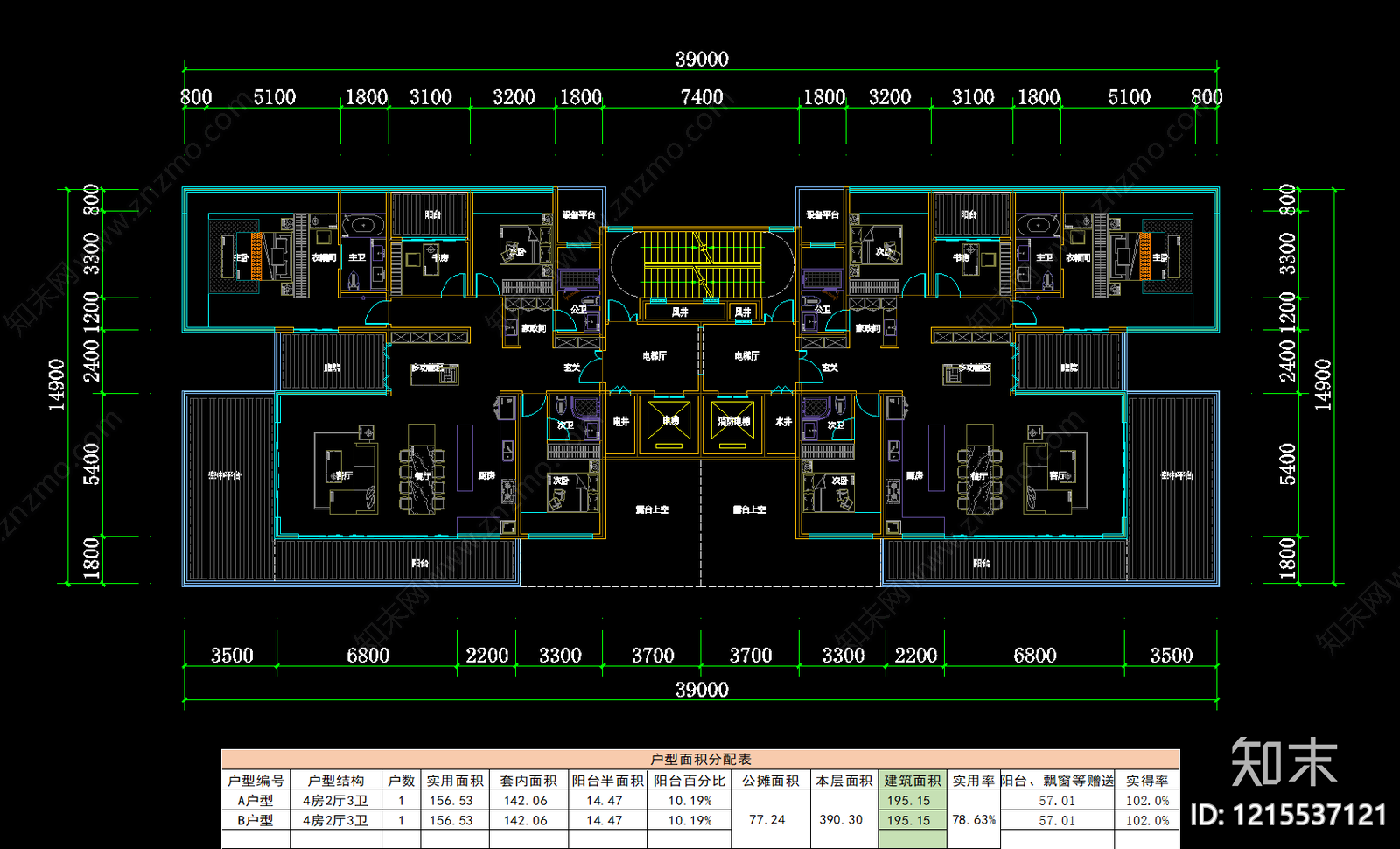Click the ID: 1215537121 text

[1289, 816]
